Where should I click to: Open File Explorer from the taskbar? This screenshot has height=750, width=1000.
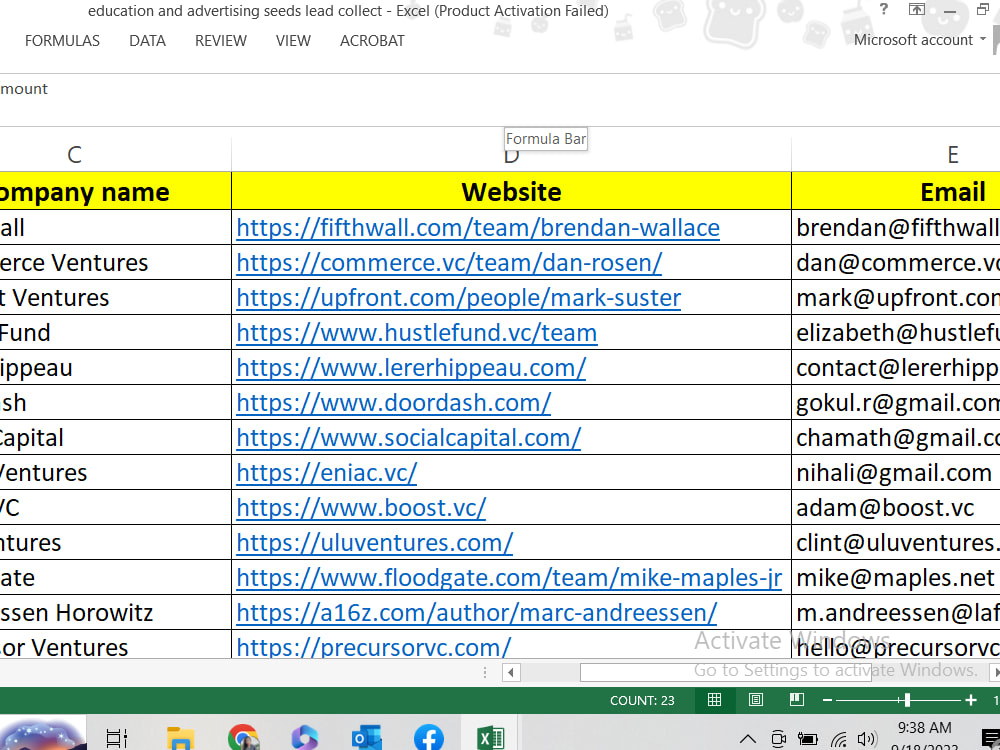pyautogui.click(x=180, y=738)
